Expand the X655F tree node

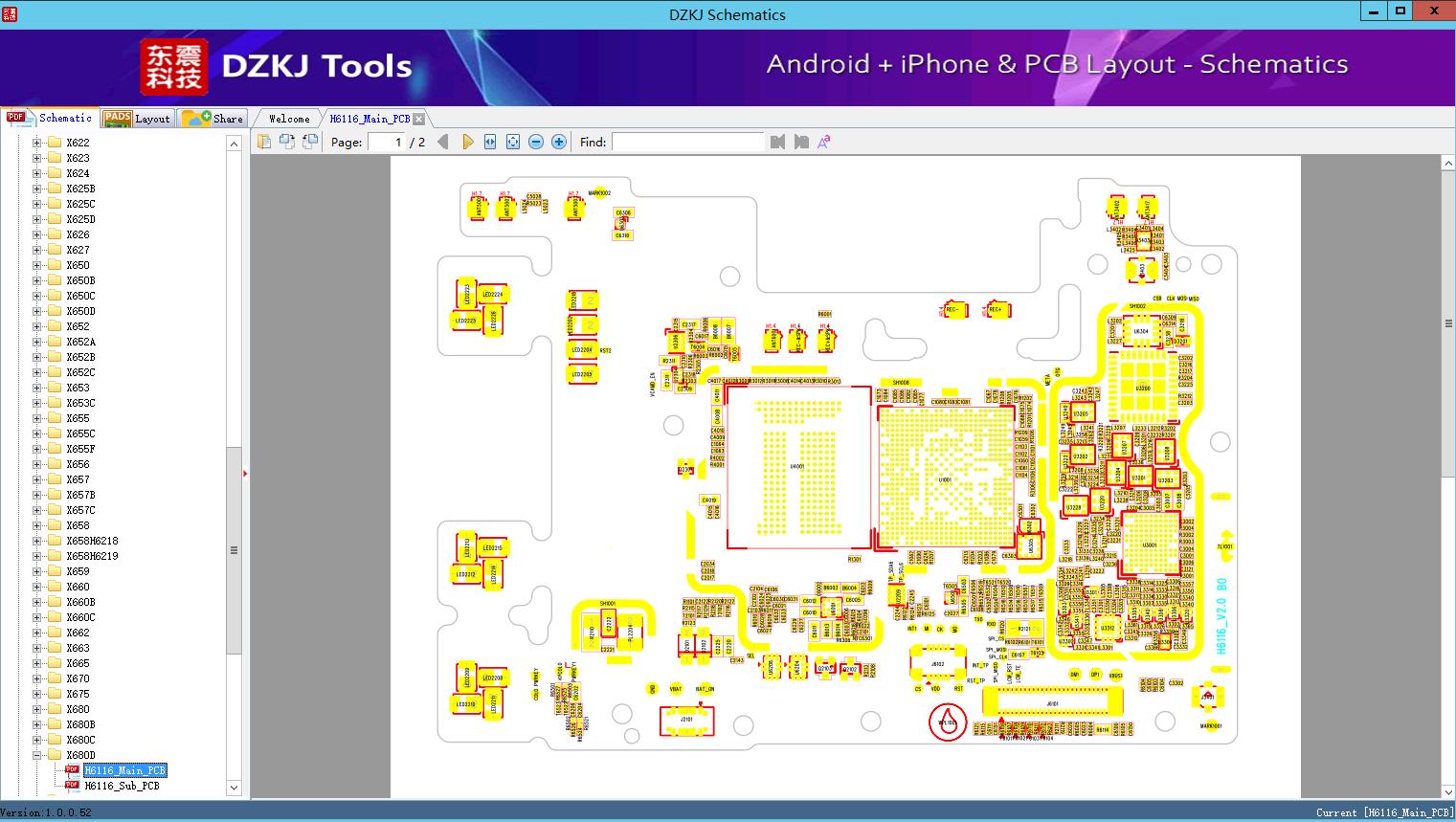click(x=36, y=449)
